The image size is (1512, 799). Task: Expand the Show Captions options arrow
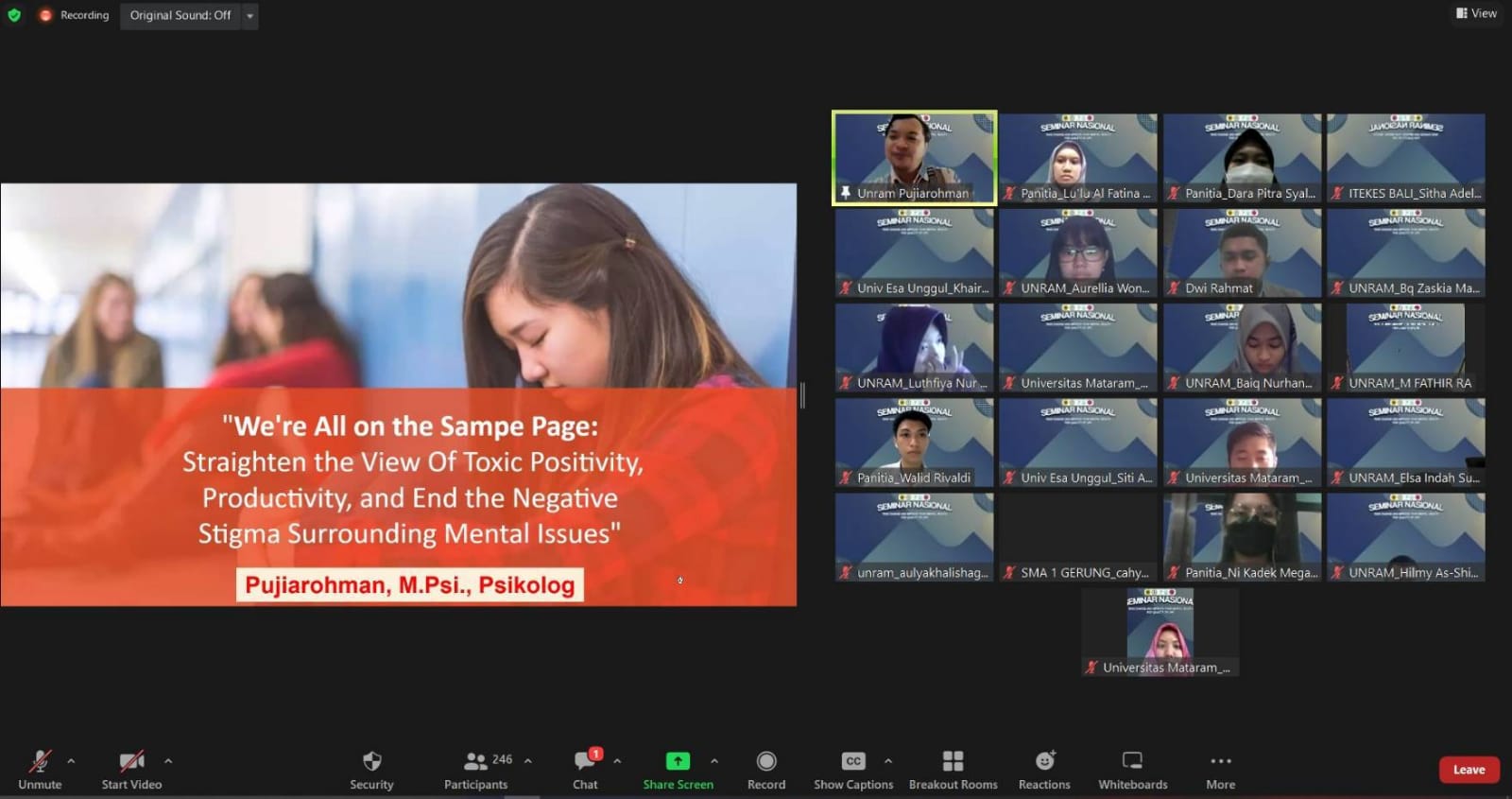[x=888, y=761]
